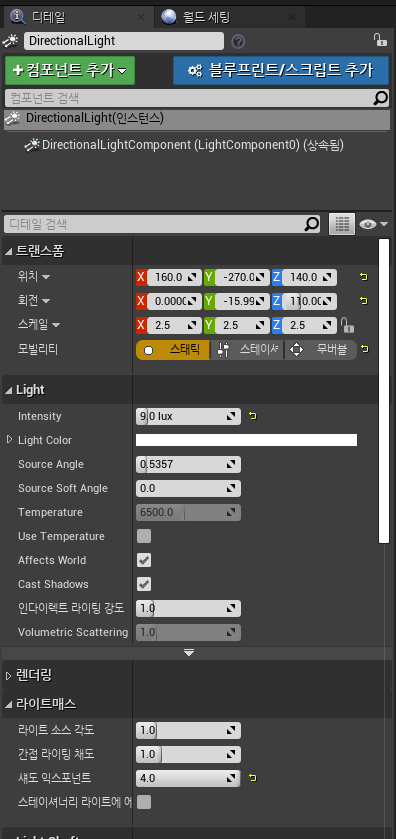396x839 pixels.
Task: Switch to the 디테일 tab
Action: tap(78, 17)
